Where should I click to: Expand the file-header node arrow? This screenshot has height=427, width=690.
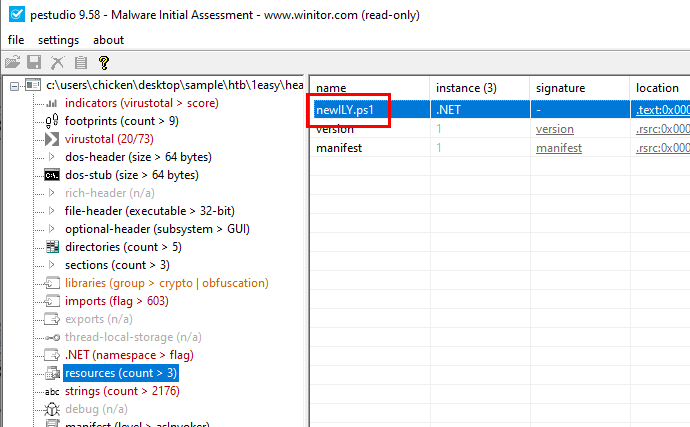coord(52,211)
